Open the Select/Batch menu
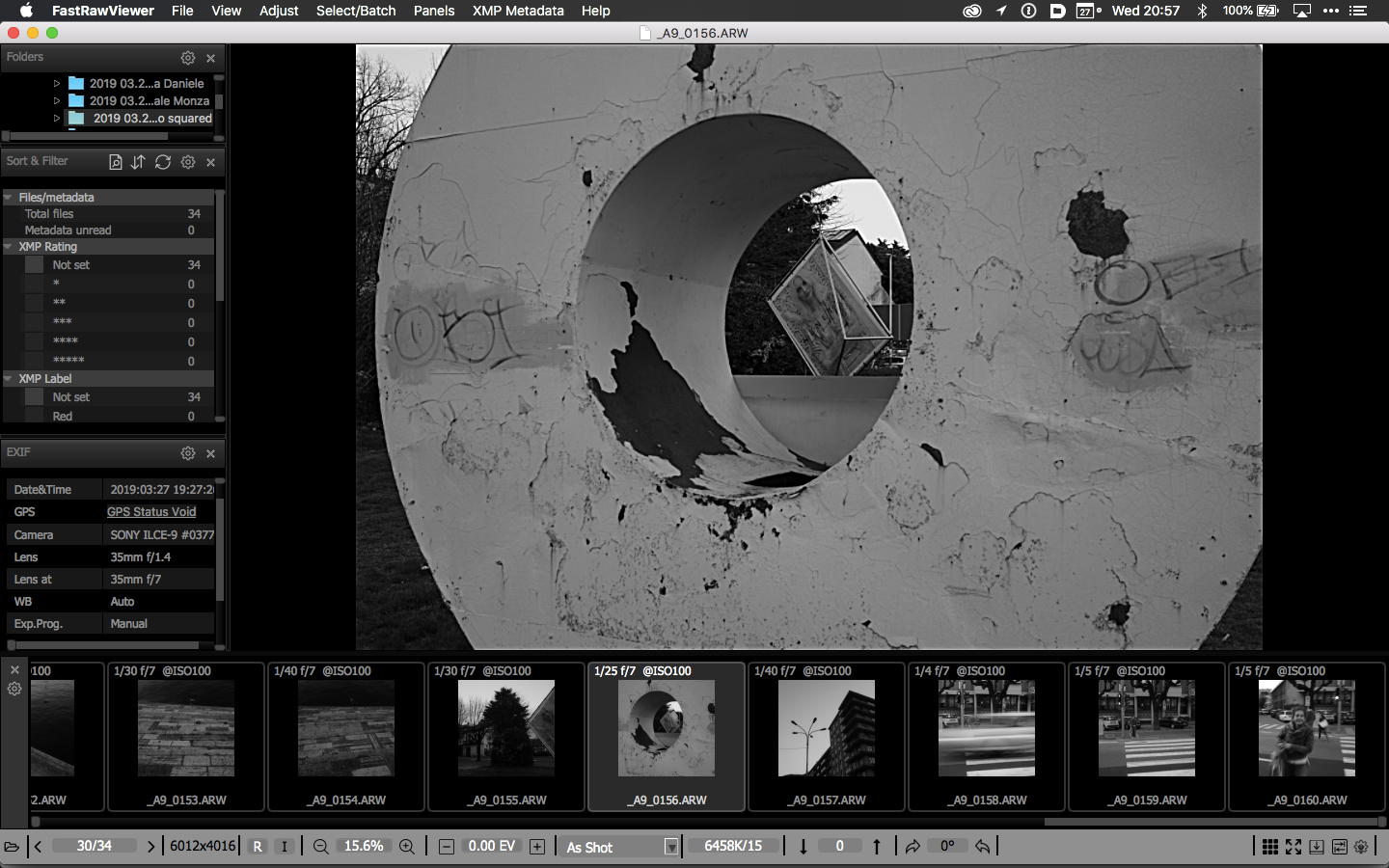Screen dimensions: 1389x868 pos(356,11)
